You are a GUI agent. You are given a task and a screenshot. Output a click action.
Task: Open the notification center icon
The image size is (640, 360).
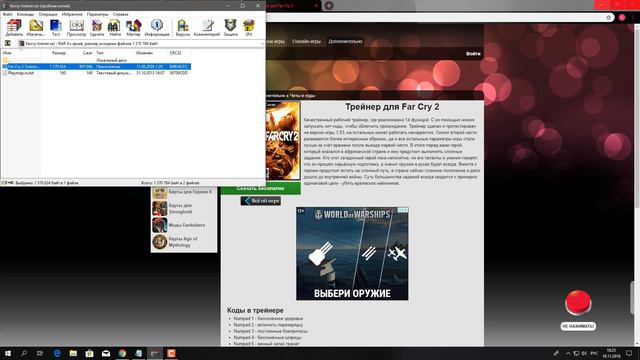click(629, 353)
